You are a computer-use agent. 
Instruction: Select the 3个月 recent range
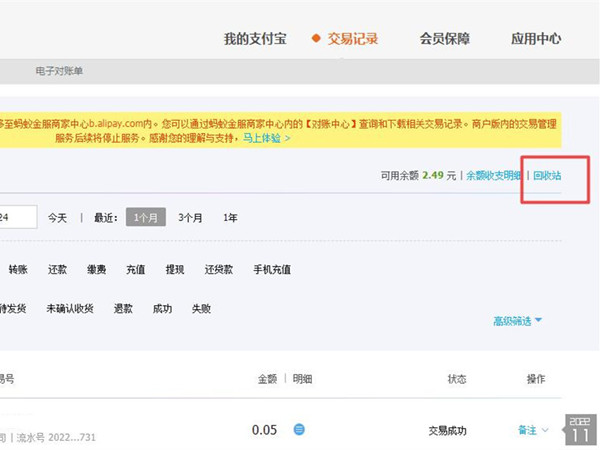pos(190,218)
